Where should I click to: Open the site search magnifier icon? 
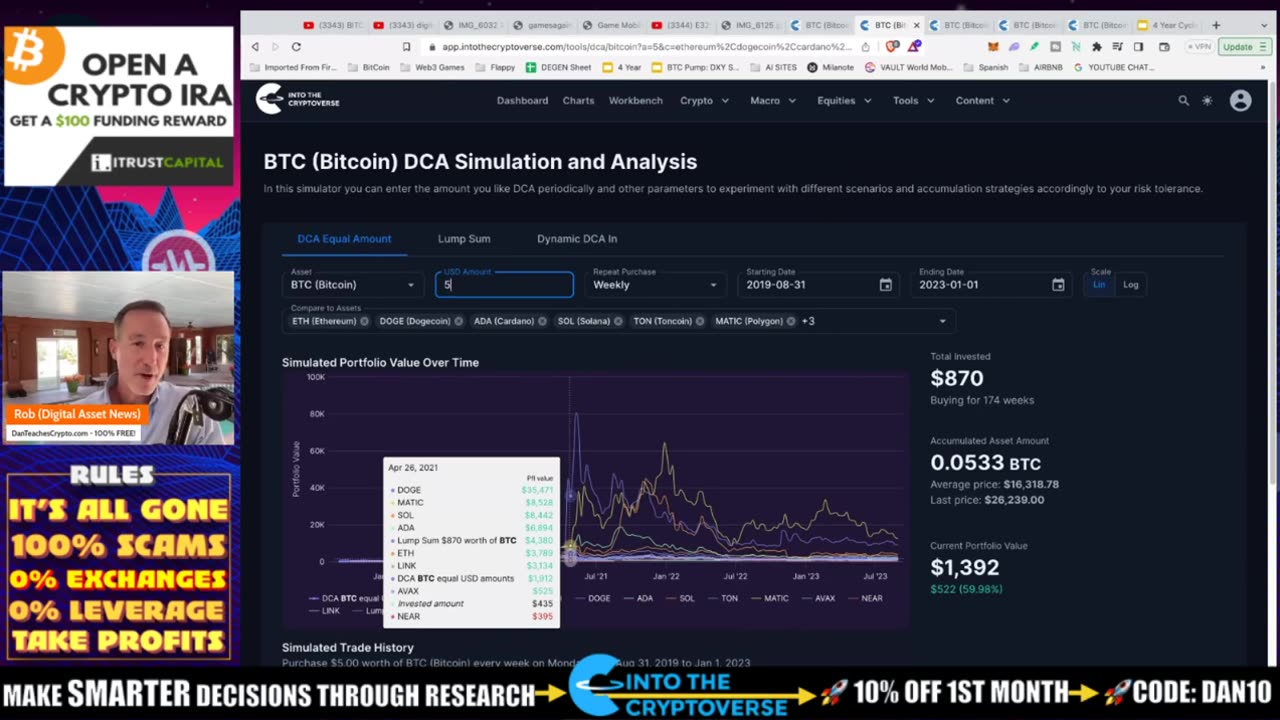click(x=1183, y=100)
